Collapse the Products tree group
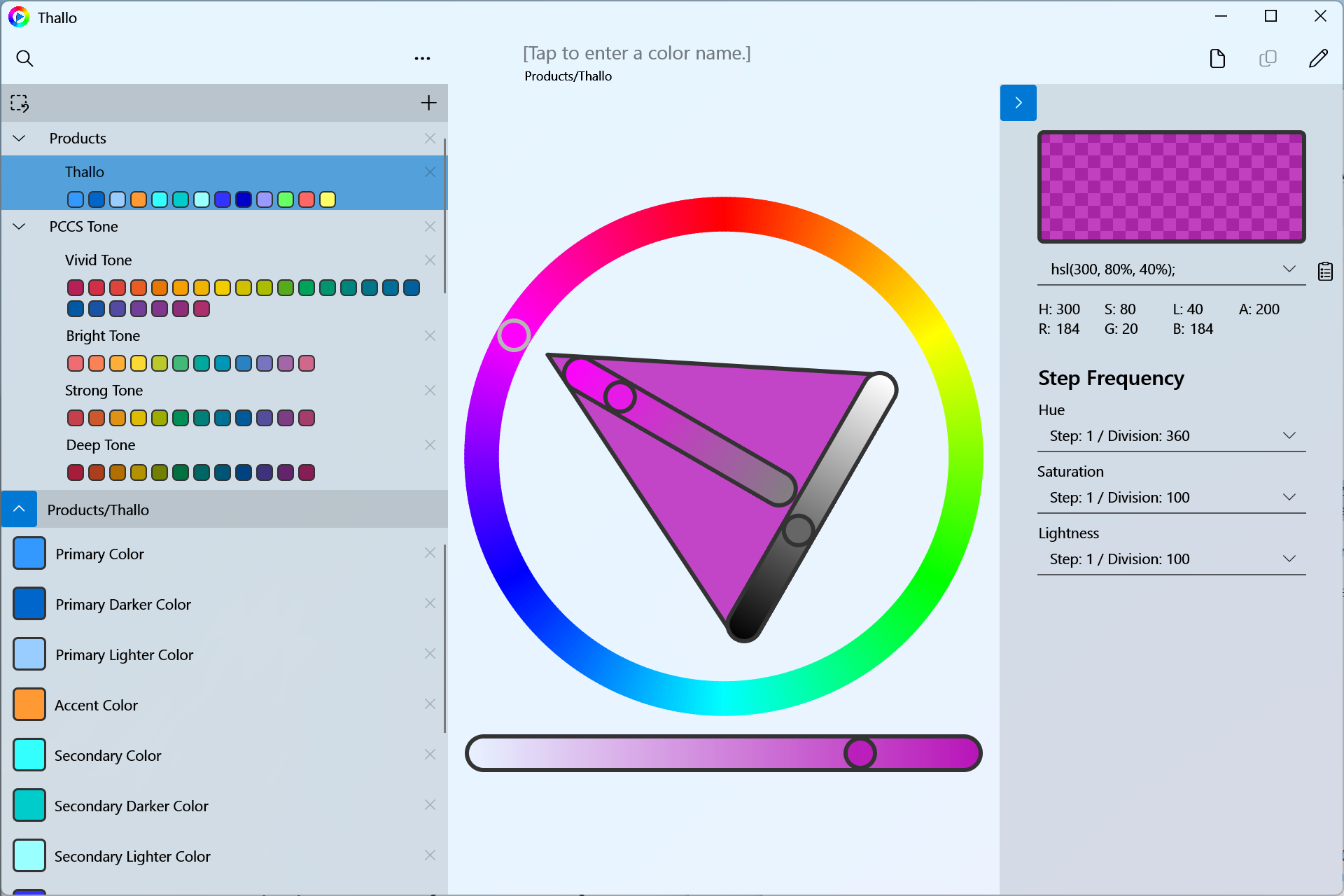 tap(20, 139)
